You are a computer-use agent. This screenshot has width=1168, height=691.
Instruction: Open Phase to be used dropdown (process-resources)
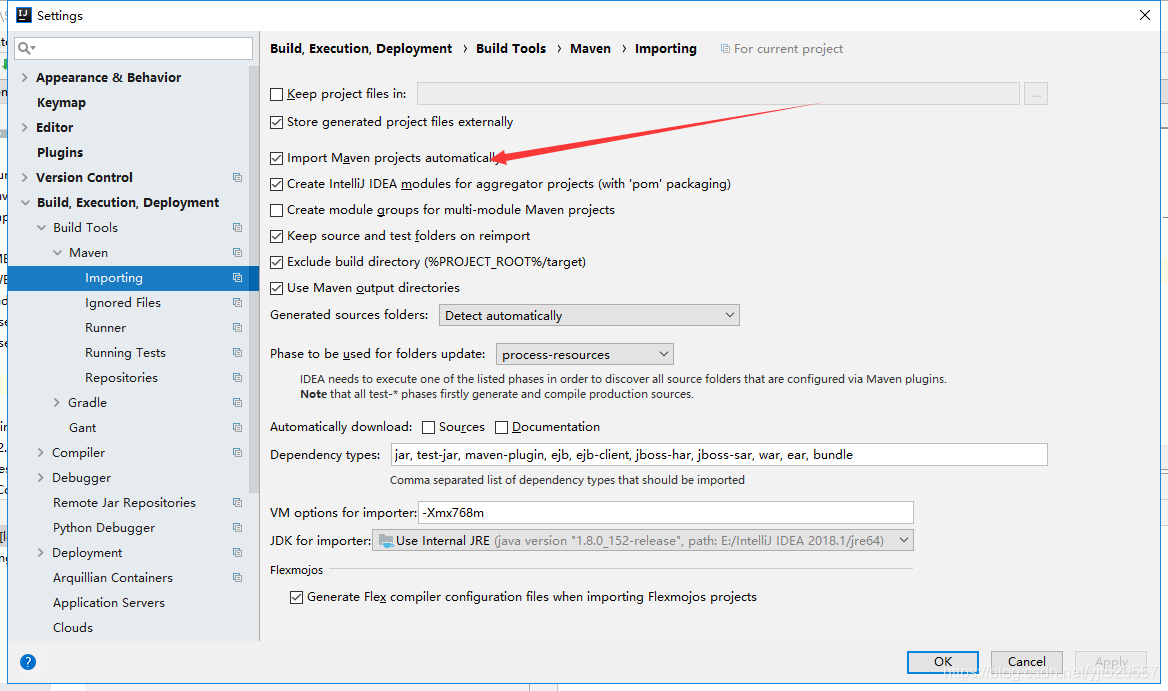[585, 354]
